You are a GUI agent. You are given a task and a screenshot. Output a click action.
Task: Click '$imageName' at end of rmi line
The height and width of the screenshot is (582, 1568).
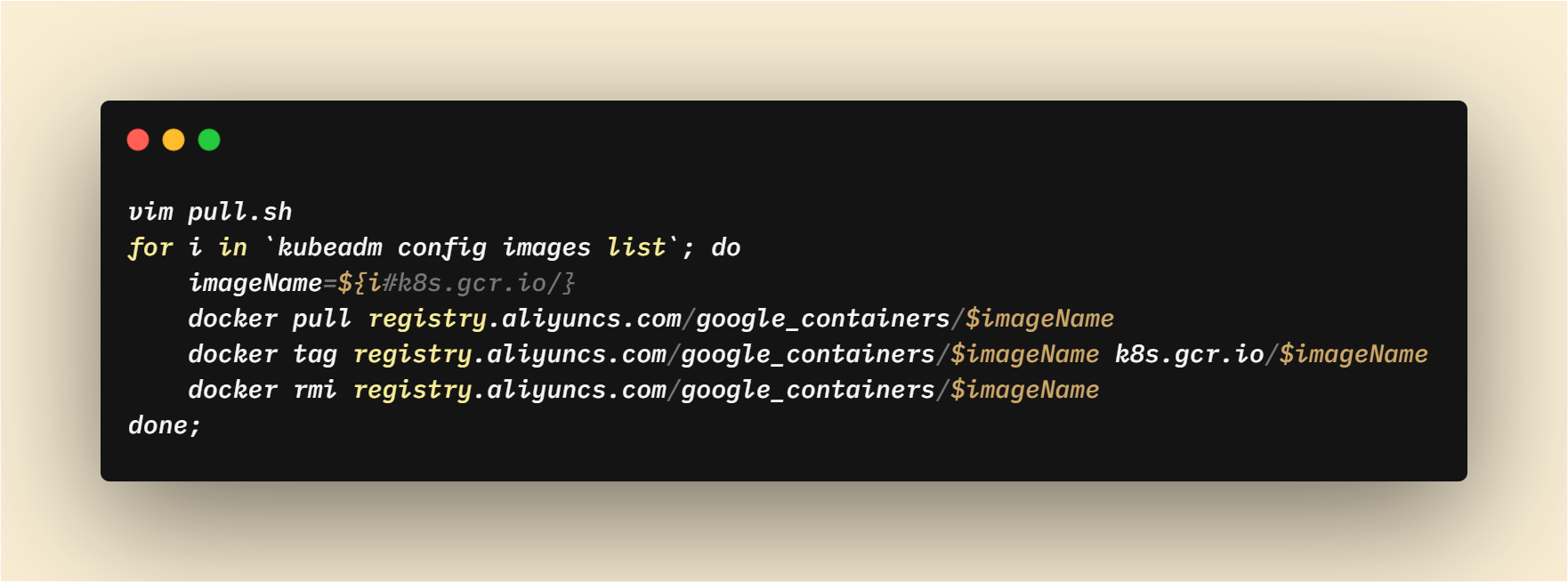[x=1025, y=390]
